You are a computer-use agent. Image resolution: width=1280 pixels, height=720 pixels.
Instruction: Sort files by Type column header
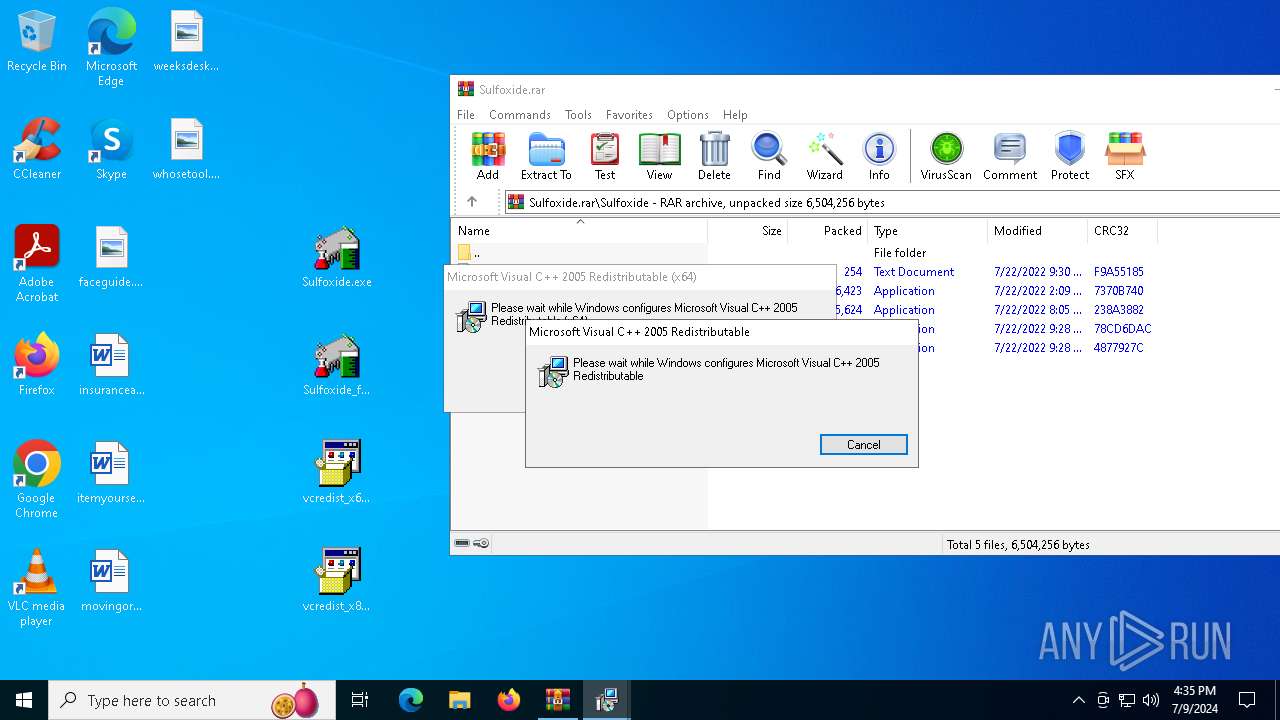[927, 231]
